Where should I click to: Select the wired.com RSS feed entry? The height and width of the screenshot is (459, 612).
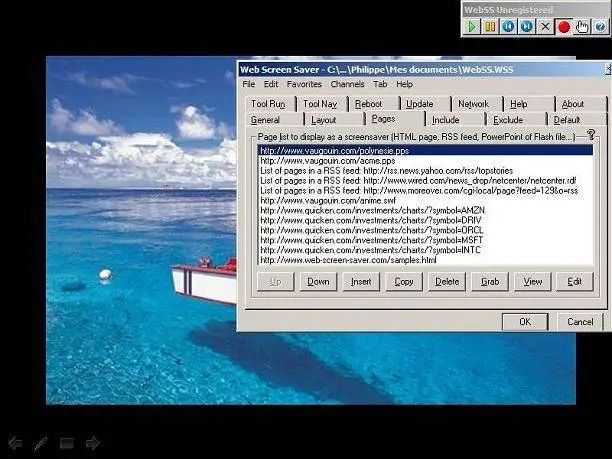425,181
